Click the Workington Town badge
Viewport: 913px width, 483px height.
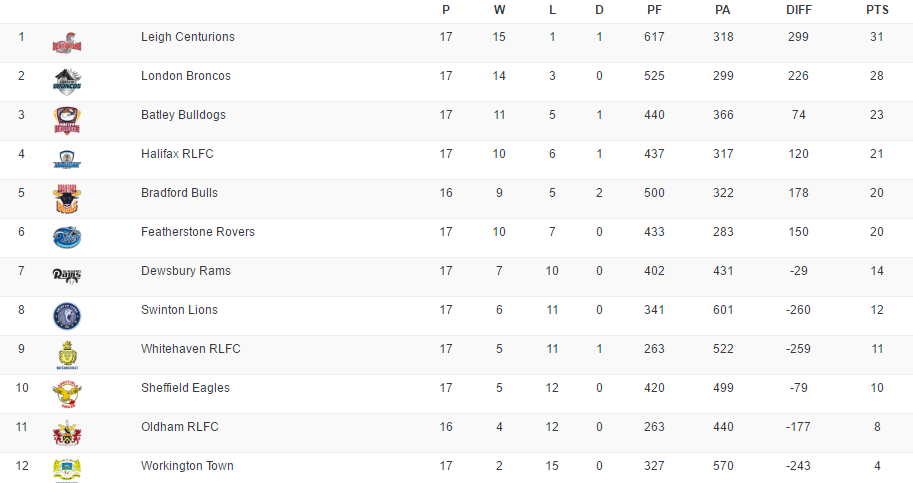coord(67,468)
